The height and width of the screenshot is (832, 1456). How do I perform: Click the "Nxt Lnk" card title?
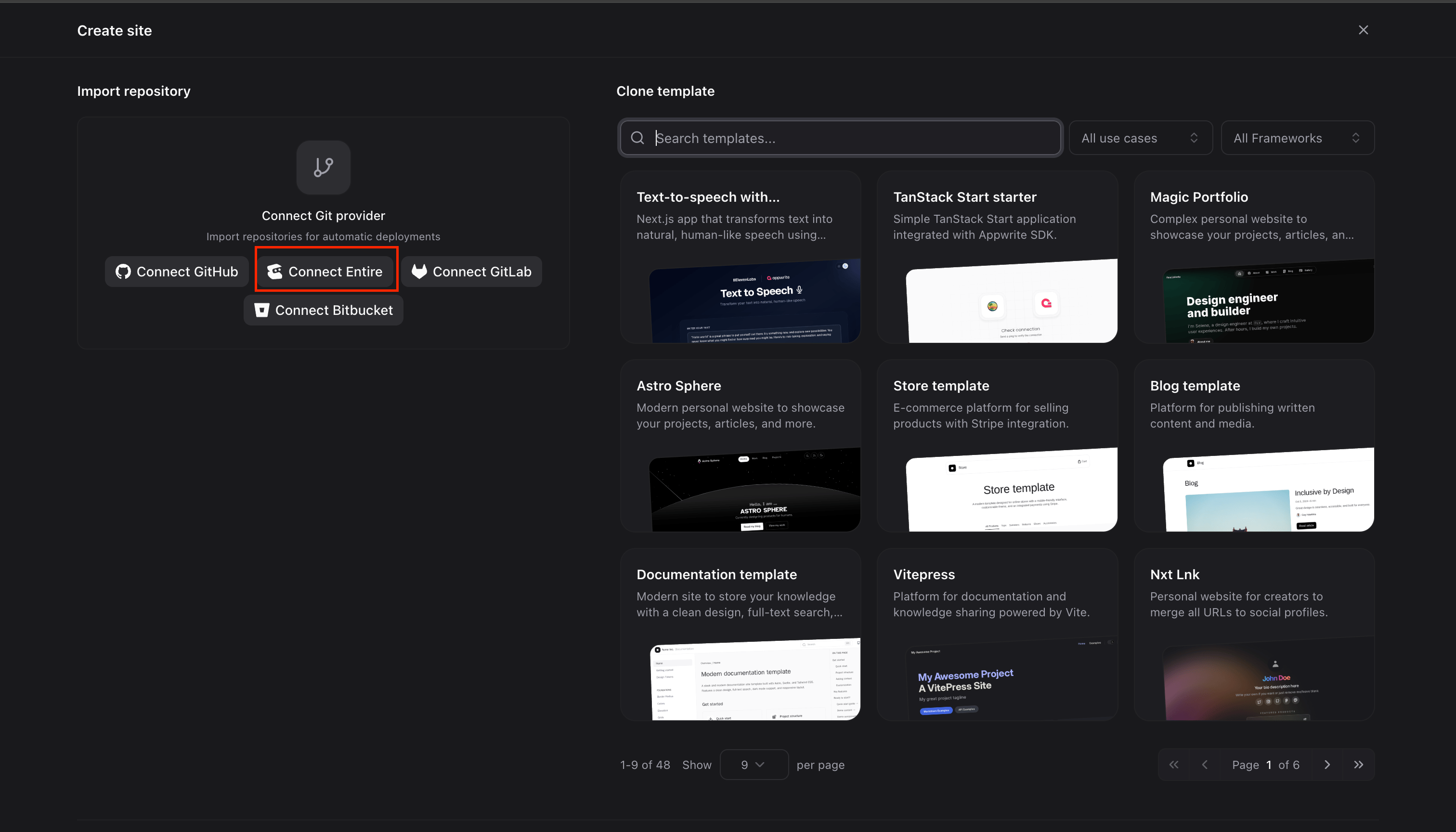(x=1175, y=574)
